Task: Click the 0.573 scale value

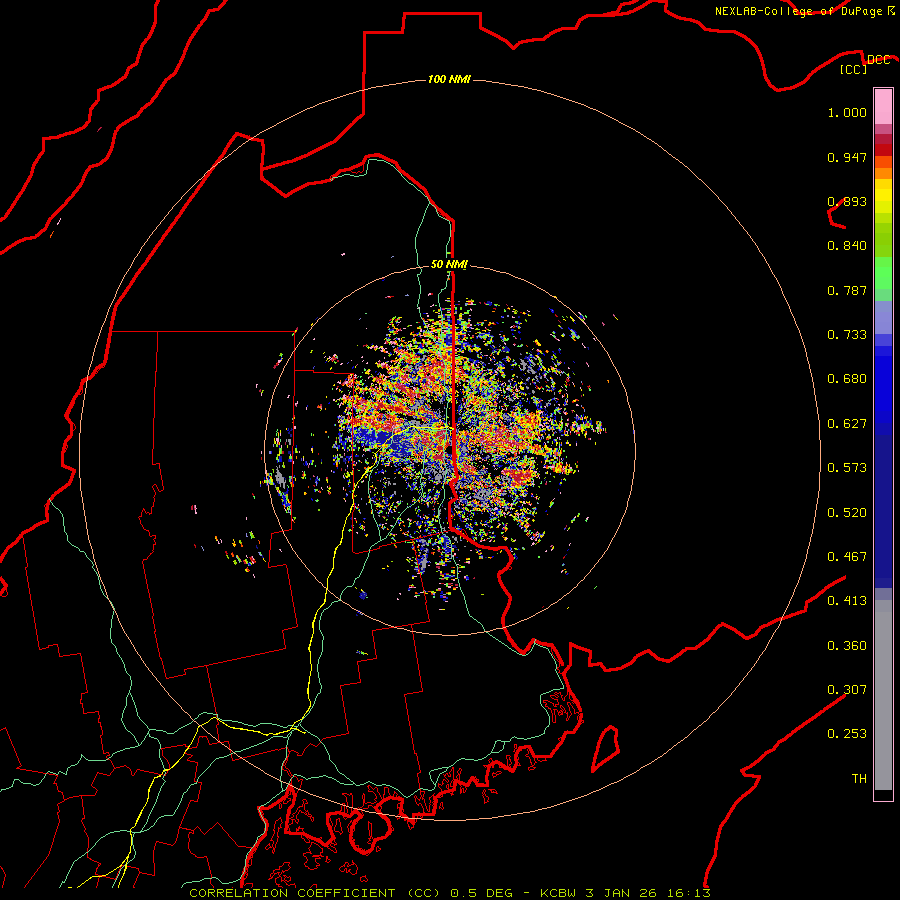Action: (847, 468)
